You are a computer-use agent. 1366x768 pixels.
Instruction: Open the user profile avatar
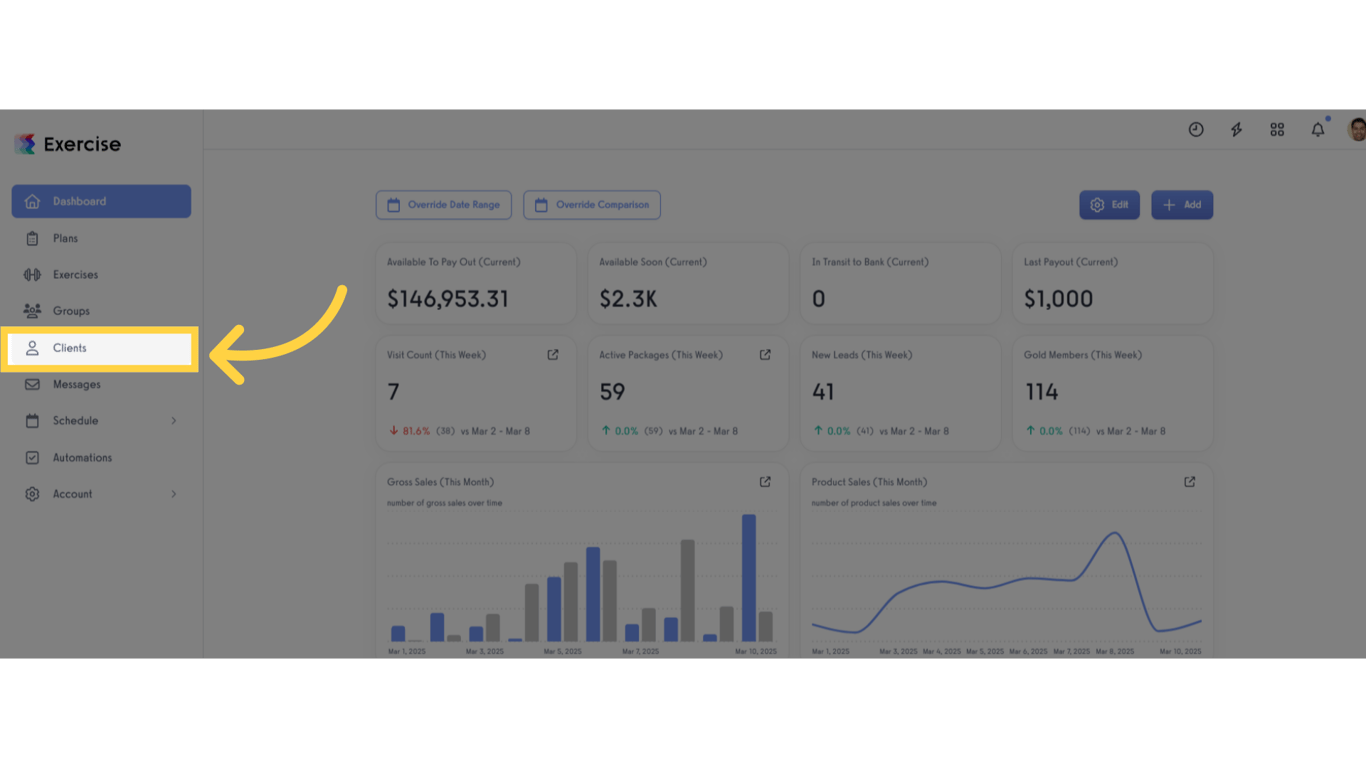coord(1357,130)
